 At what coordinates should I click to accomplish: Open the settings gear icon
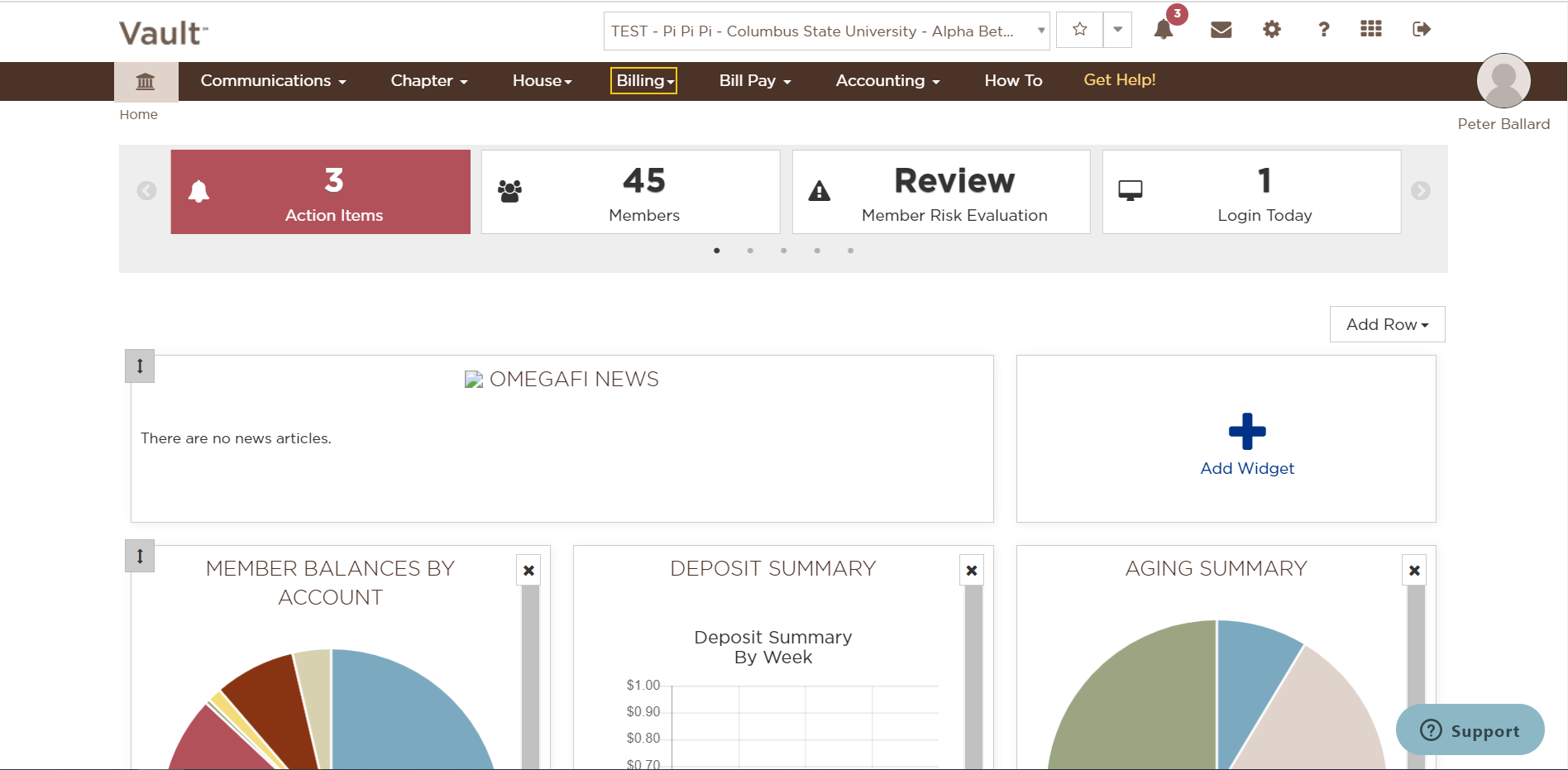coord(1272,30)
